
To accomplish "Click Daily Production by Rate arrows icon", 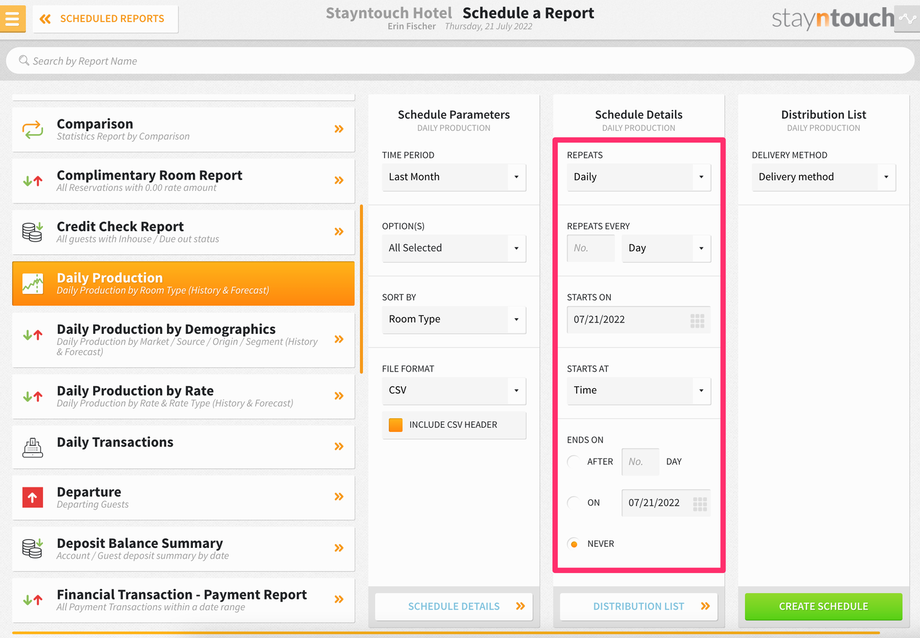I will (33, 396).
